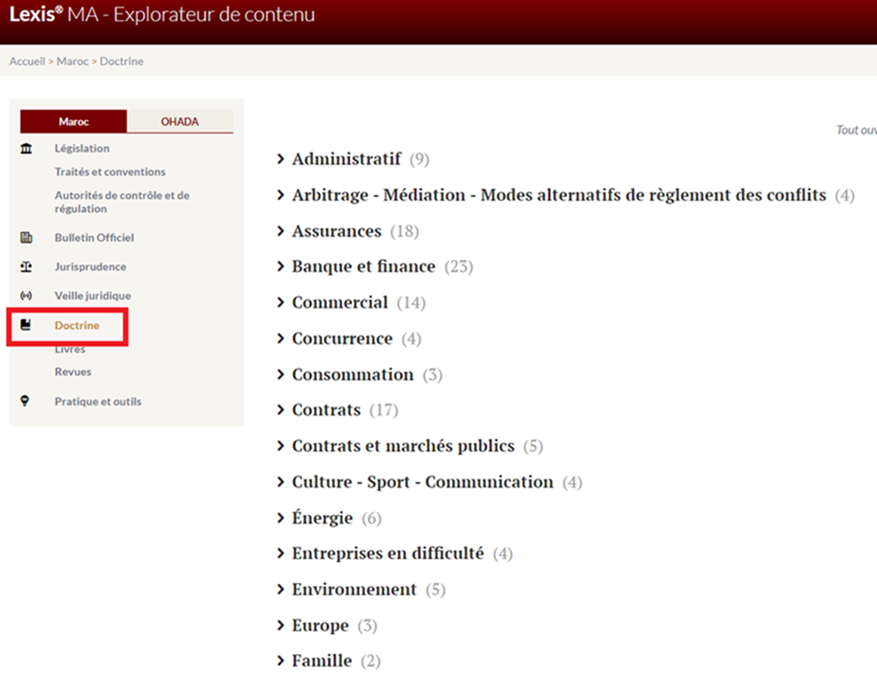The height and width of the screenshot is (686, 877).
Task: Open Veille juridique section
Action: pyautogui.click(x=93, y=296)
